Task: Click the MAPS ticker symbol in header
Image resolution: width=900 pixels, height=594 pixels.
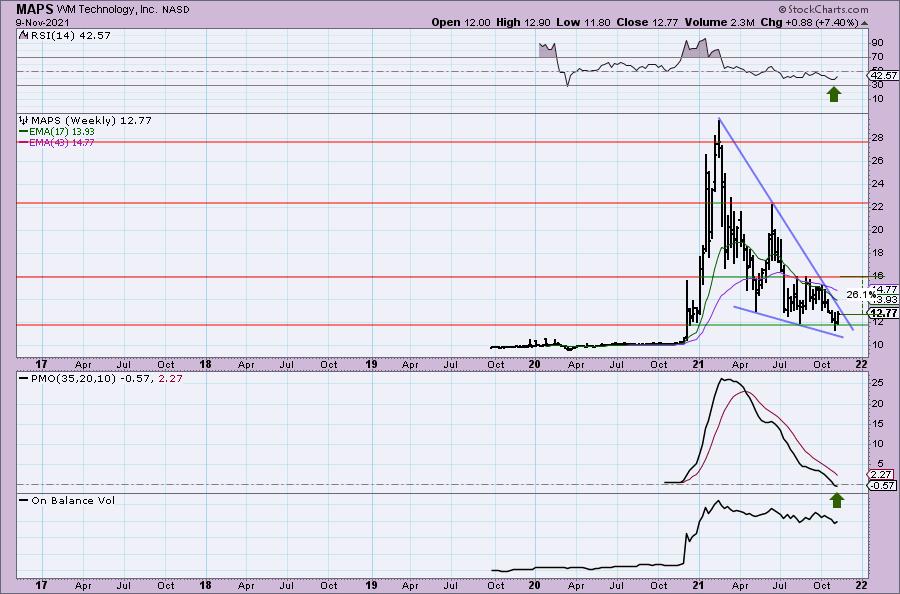Action: click(35, 9)
